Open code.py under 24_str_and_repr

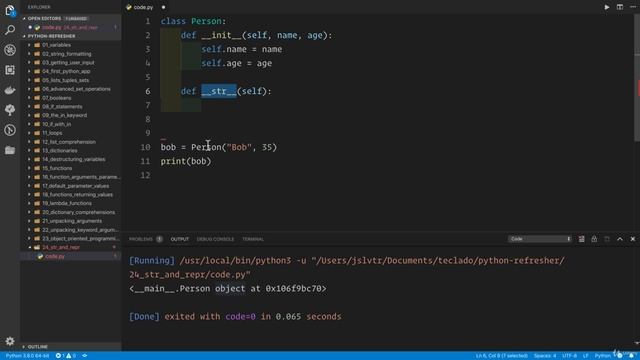pyautogui.click(x=55, y=256)
